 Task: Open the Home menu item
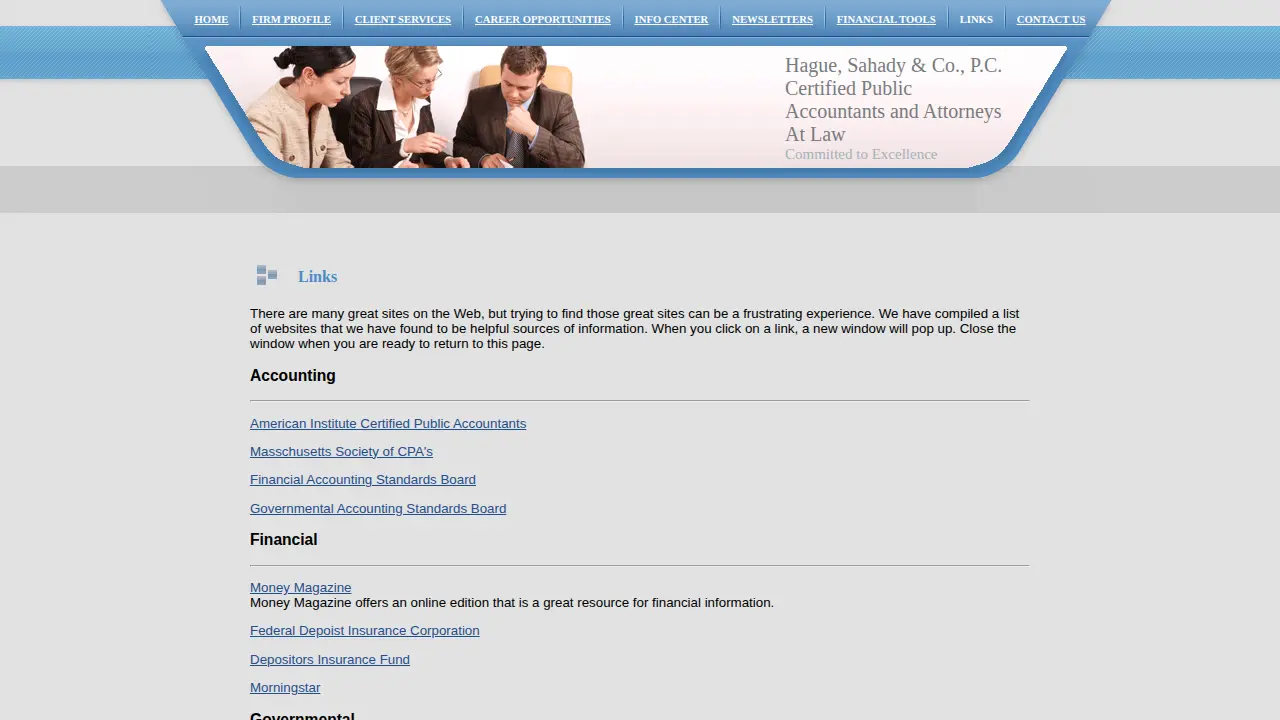click(211, 19)
